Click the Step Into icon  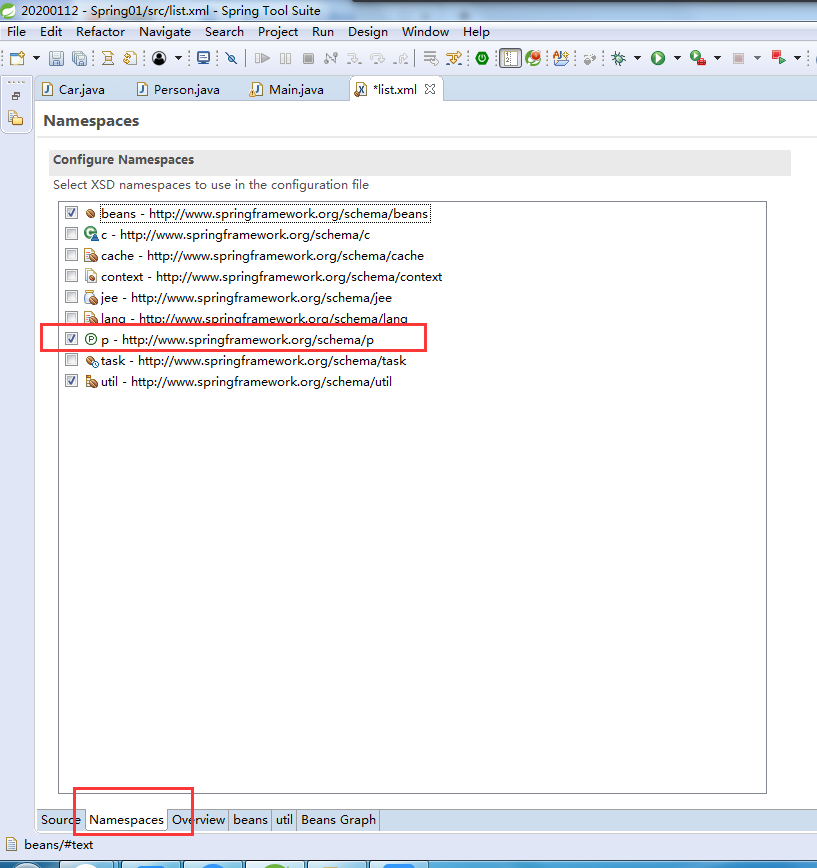point(354,58)
